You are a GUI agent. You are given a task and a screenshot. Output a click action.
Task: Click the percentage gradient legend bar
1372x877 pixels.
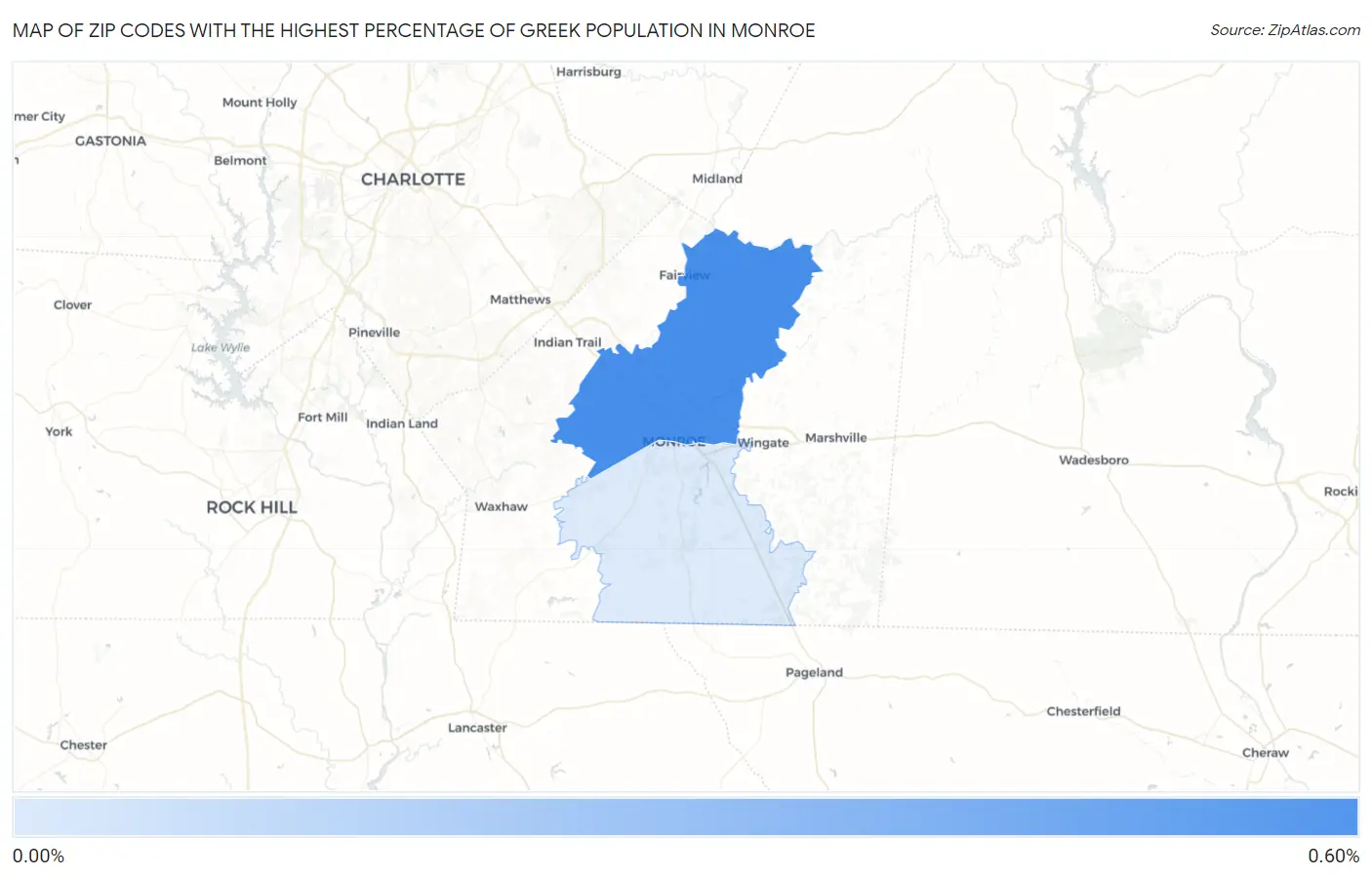685,817
